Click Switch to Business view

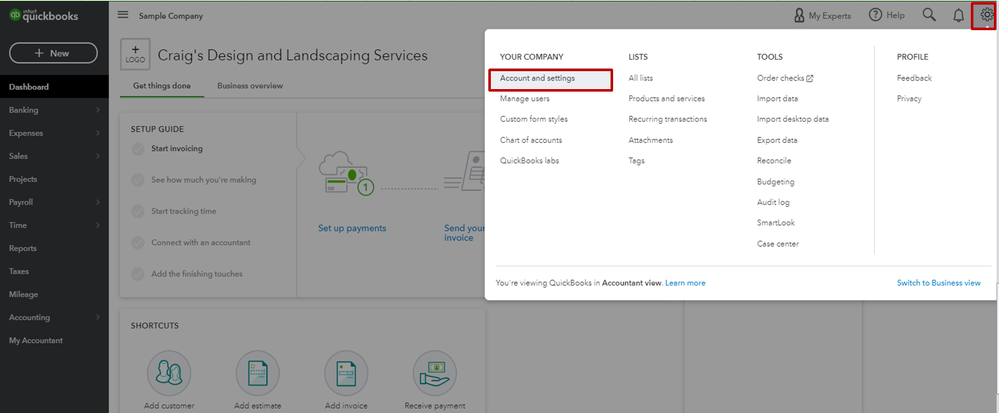click(938, 283)
